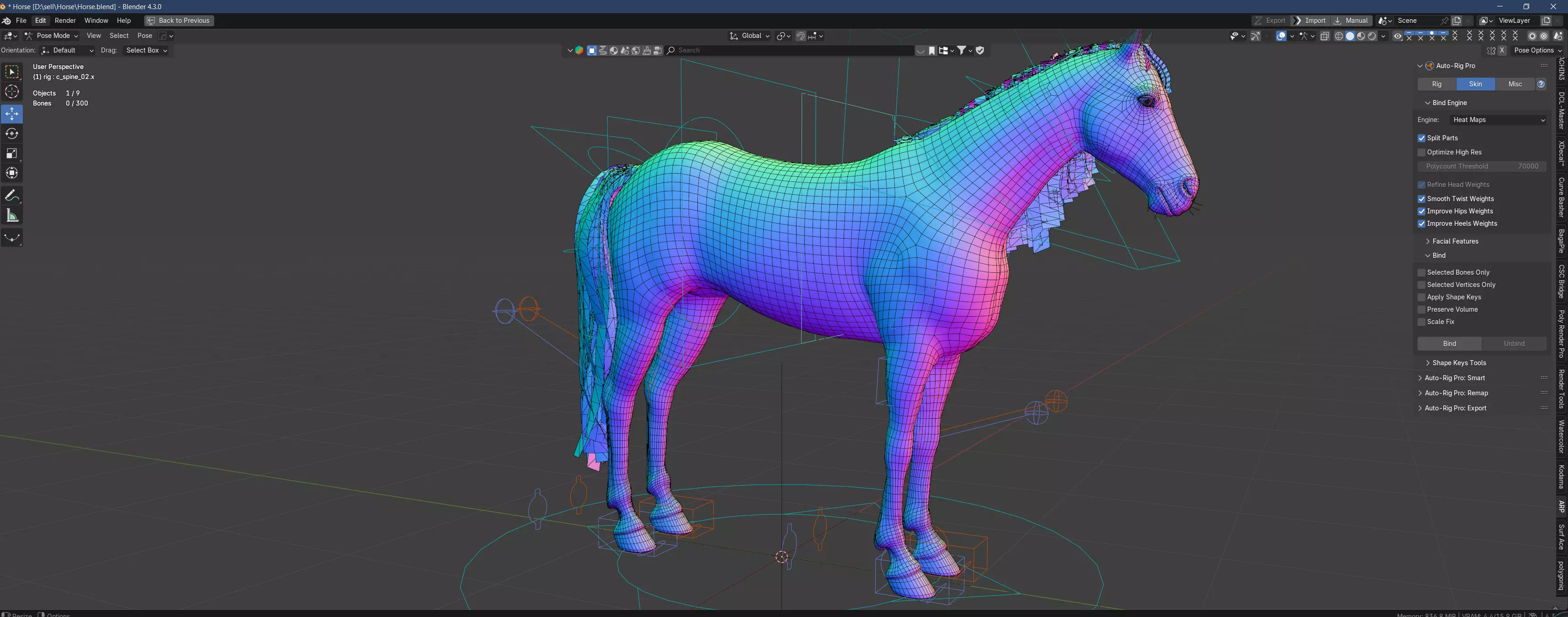1568x617 pixels.
Task: Enable Selected Bones Only checkbox
Action: (1421, 272)
